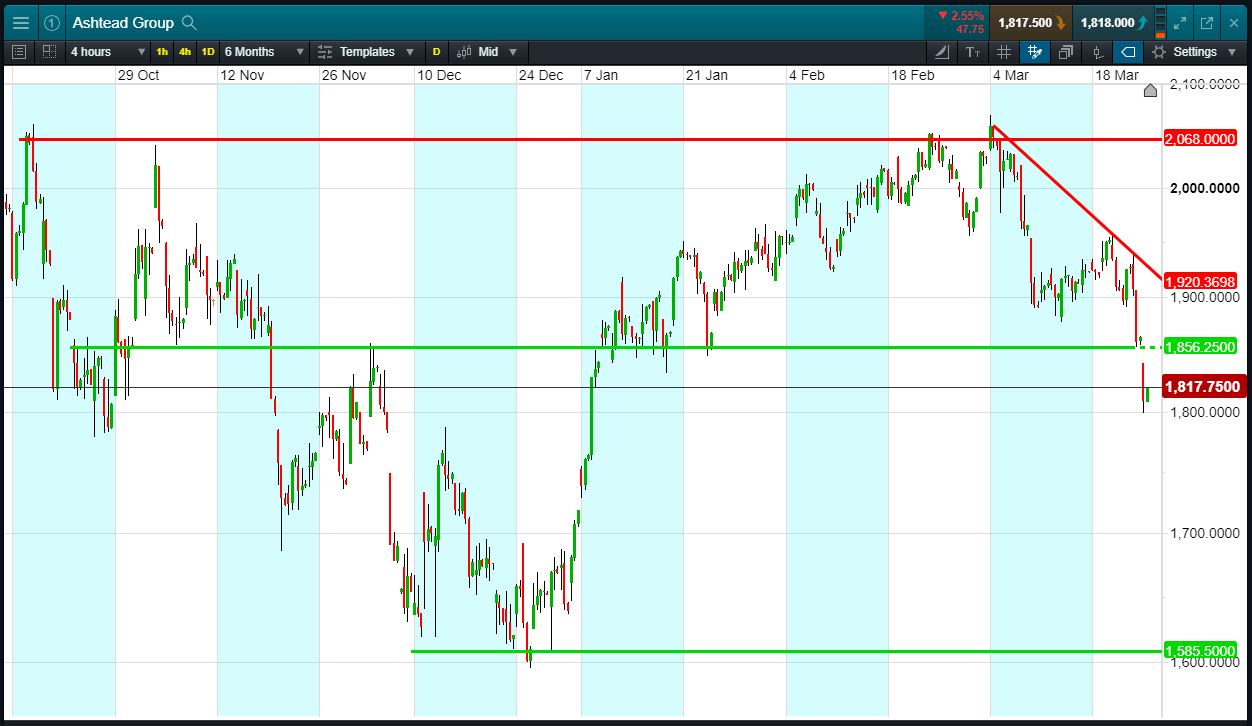Open the Templates dropdown

click(x=365, y=52)
